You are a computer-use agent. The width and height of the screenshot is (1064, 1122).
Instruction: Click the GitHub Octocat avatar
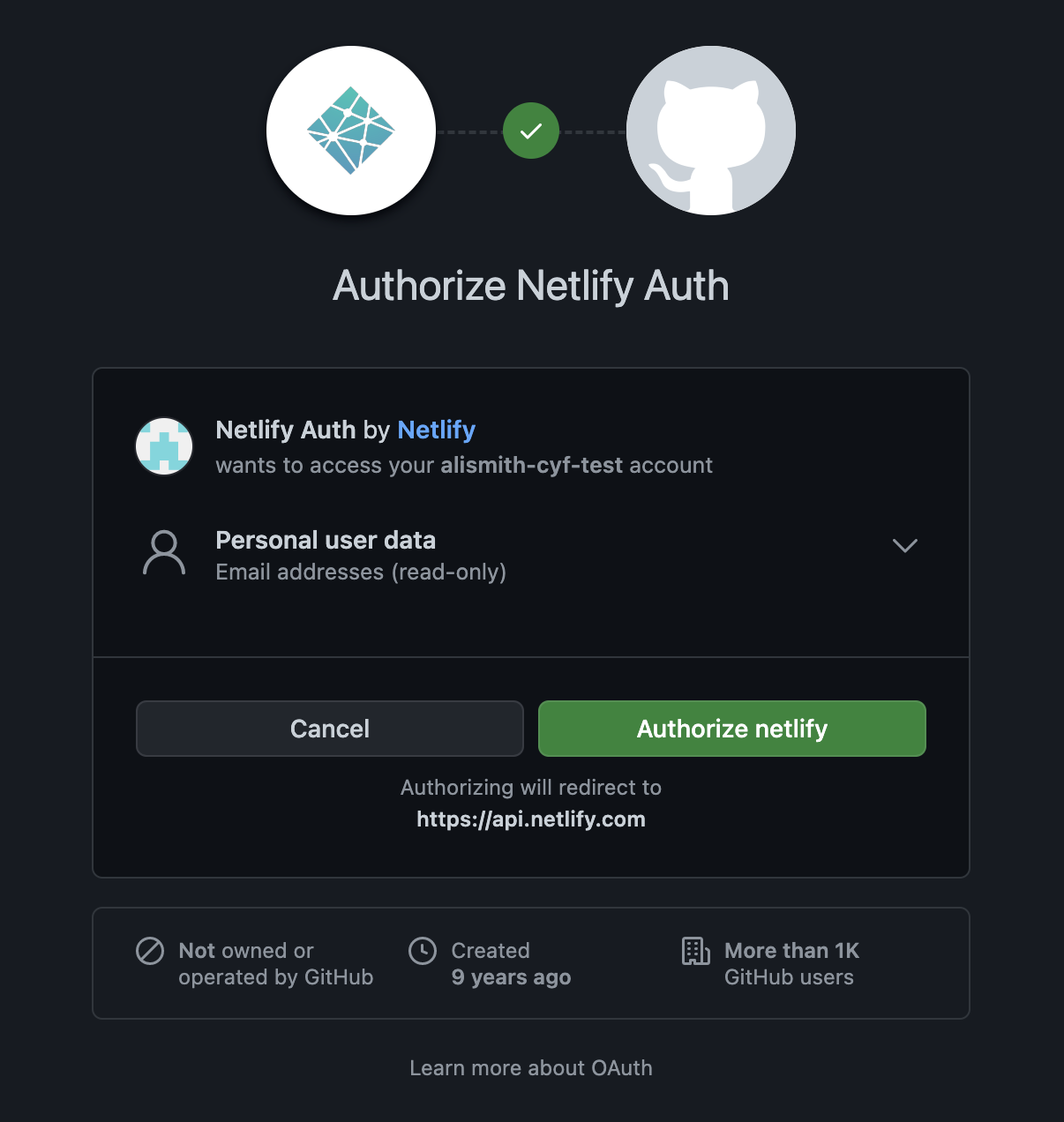710,131
